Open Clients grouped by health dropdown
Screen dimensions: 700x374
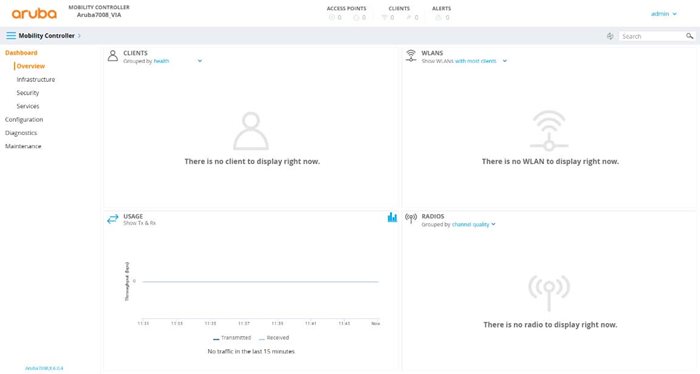178,61
